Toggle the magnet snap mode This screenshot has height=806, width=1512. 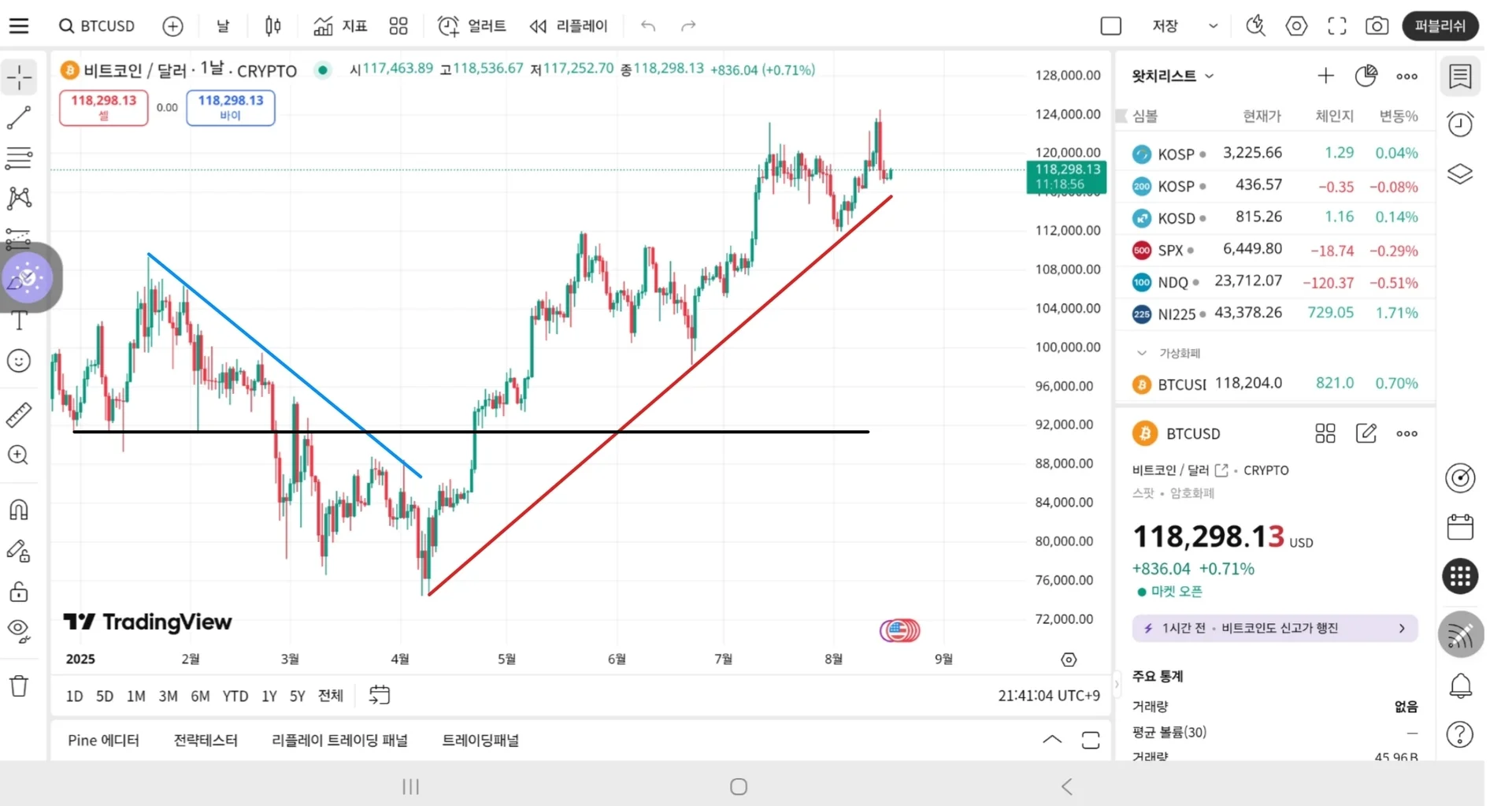tap(19, 510)
